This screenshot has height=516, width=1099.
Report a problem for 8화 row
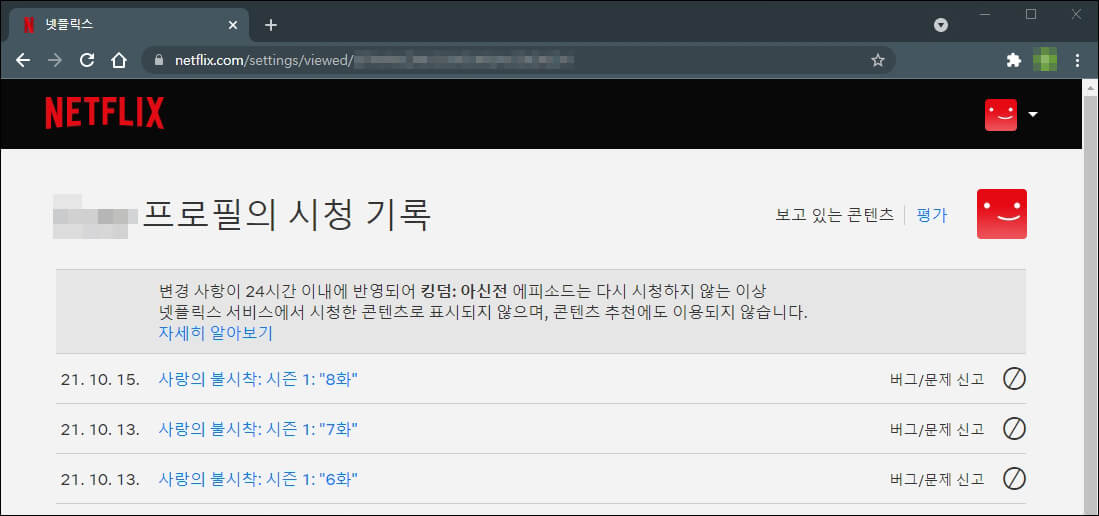[937, 379]
